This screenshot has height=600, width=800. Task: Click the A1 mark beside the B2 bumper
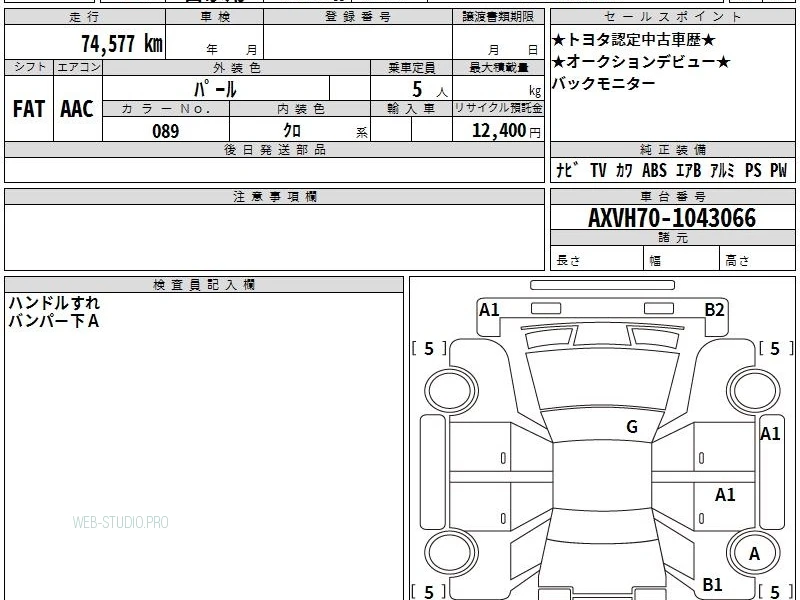point(489,310)
